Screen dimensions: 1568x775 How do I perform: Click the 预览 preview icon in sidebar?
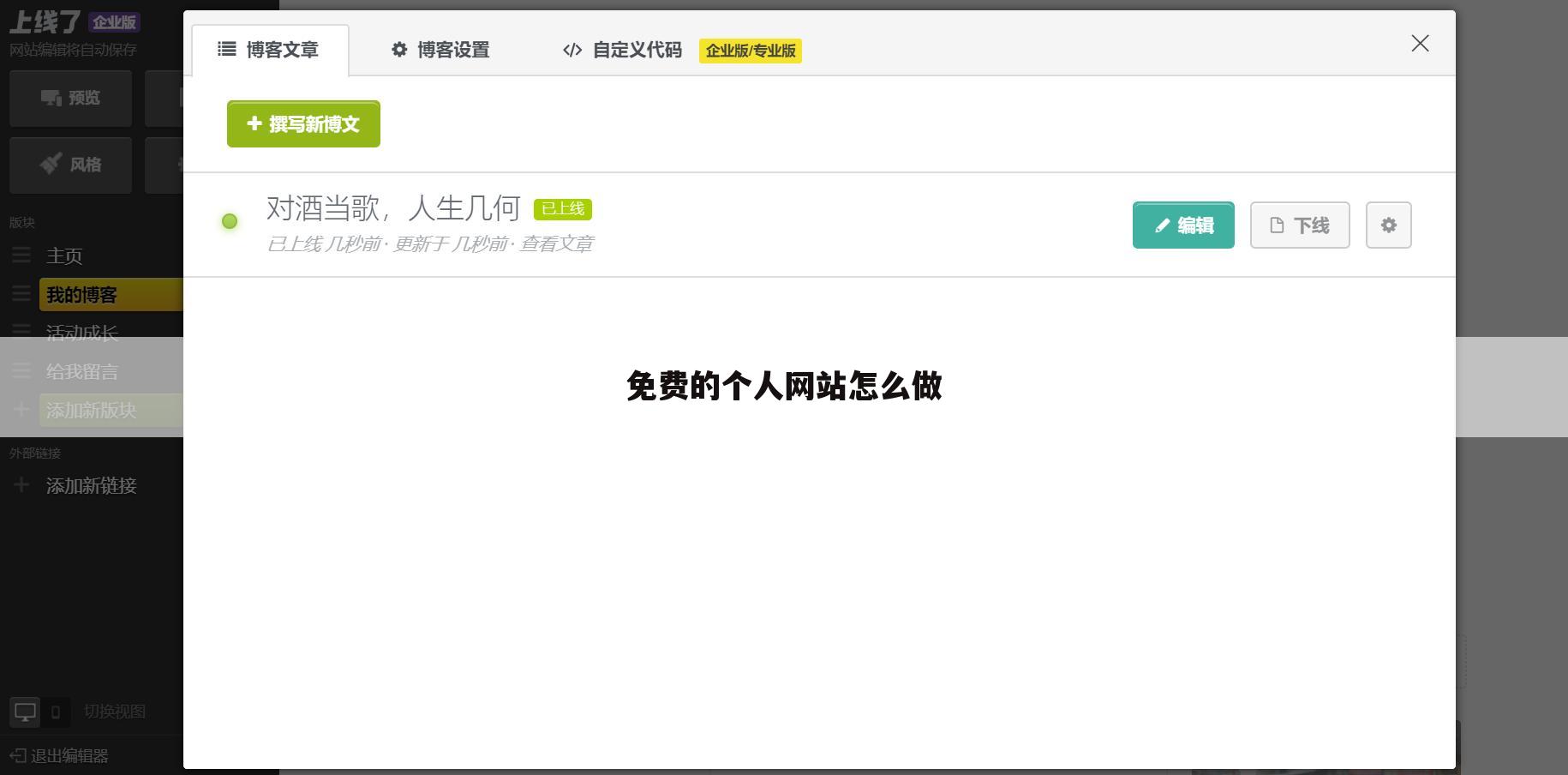[51, 98]
